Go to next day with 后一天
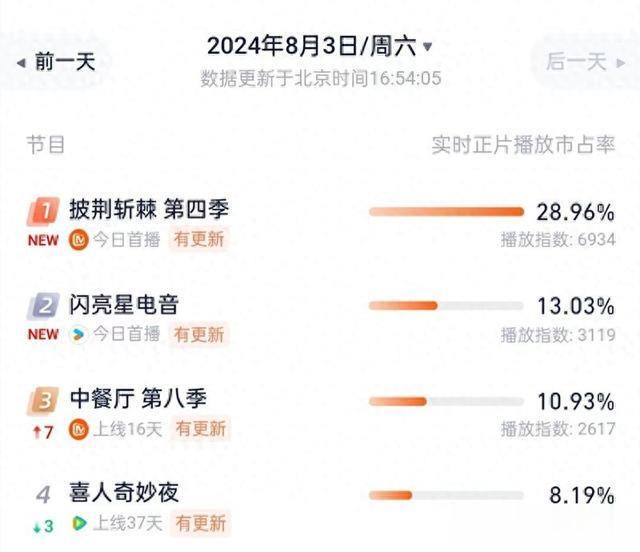Image resolution: width=640 pixels, height=552 pixels. pyautogui.click(x=585, y=62)
